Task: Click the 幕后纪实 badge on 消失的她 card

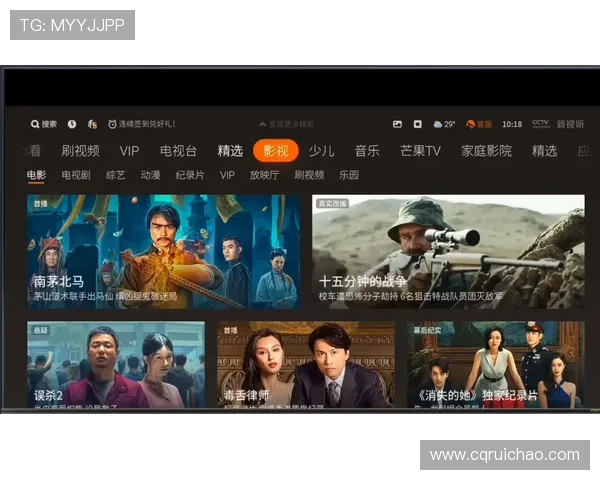Action: point(427,330)
